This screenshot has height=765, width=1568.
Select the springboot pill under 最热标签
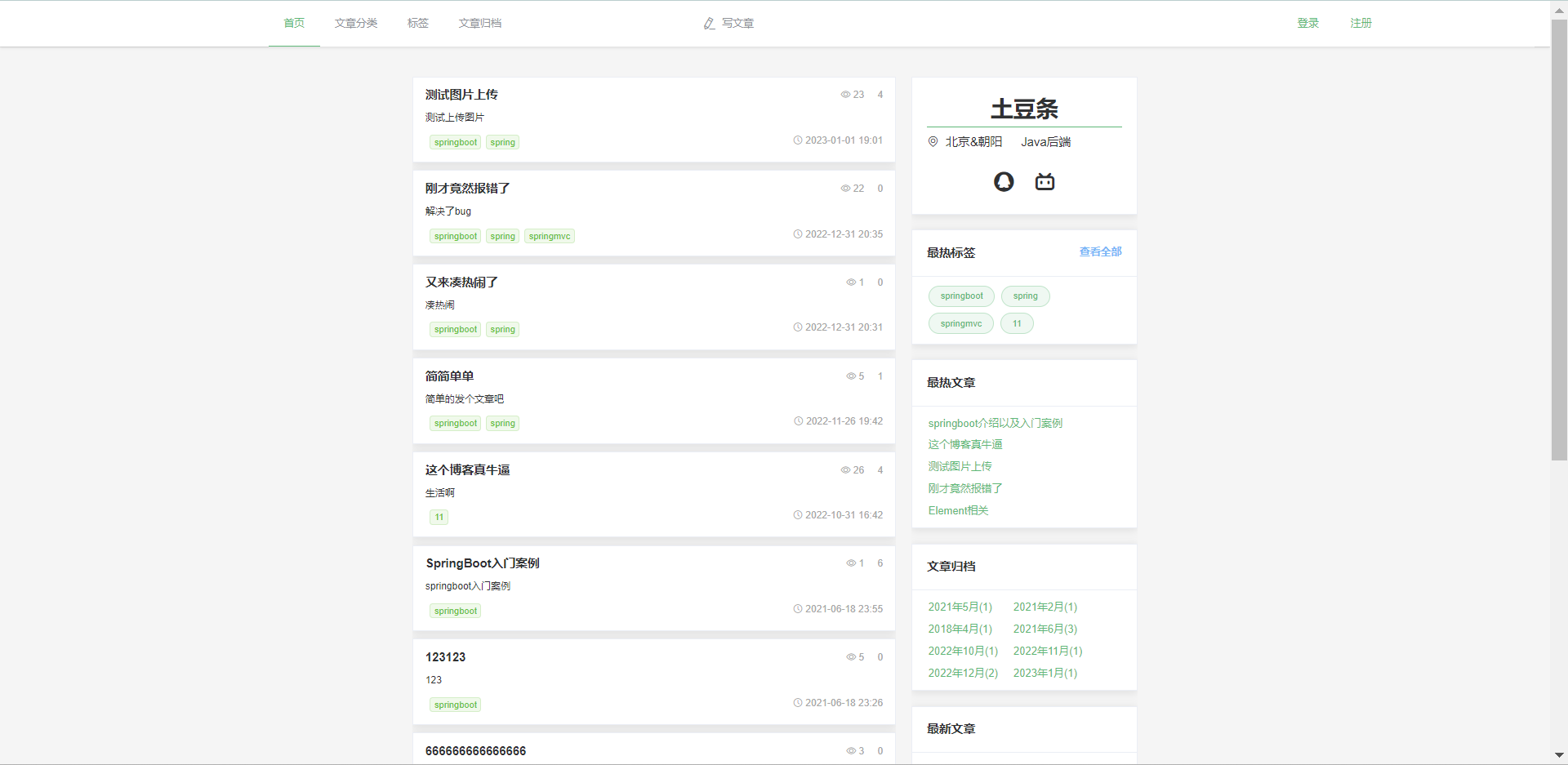(x=962, y=296)
